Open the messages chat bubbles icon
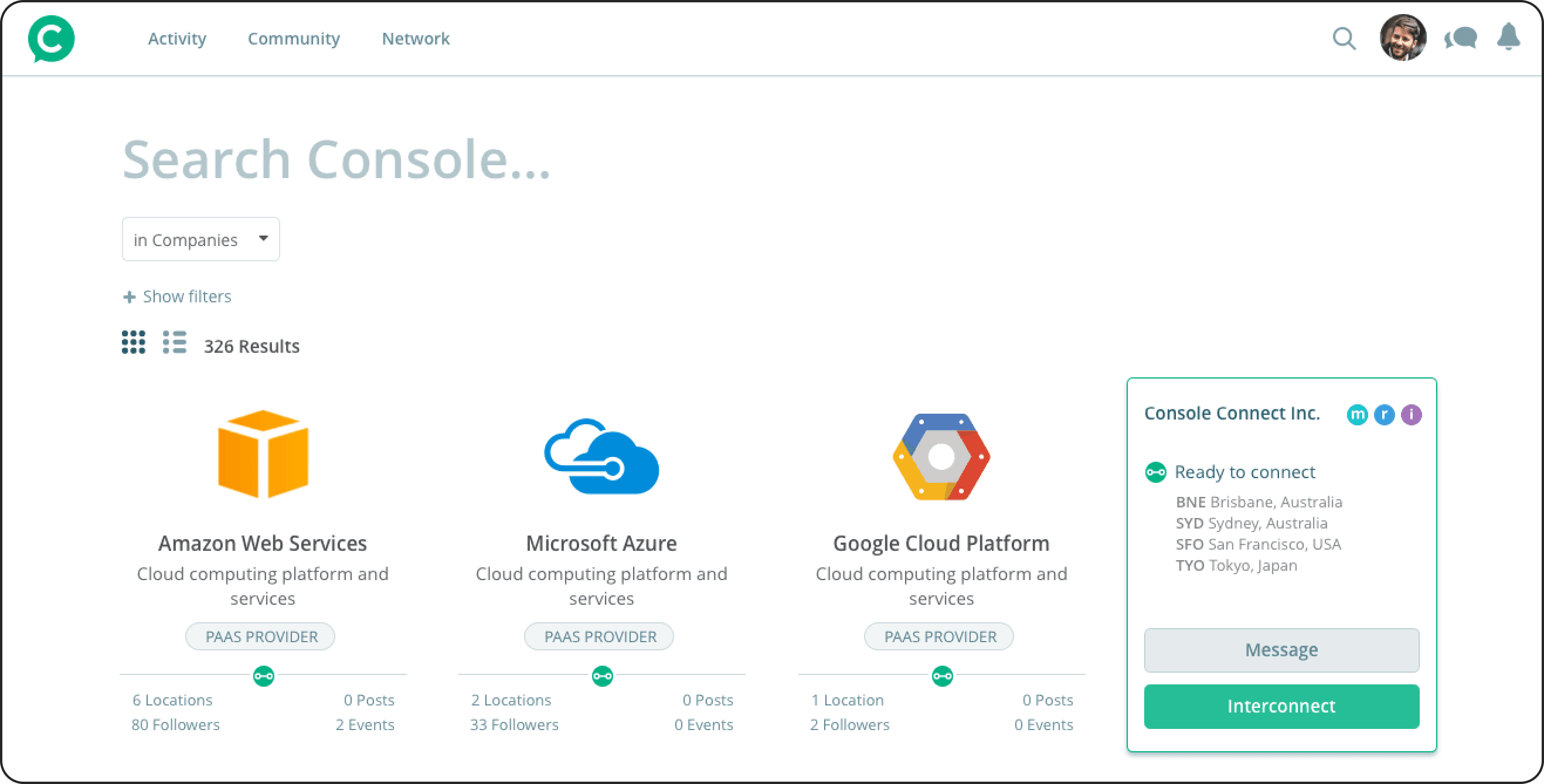The height and width of the screenshot is (784, 1544). point(1461,39)
